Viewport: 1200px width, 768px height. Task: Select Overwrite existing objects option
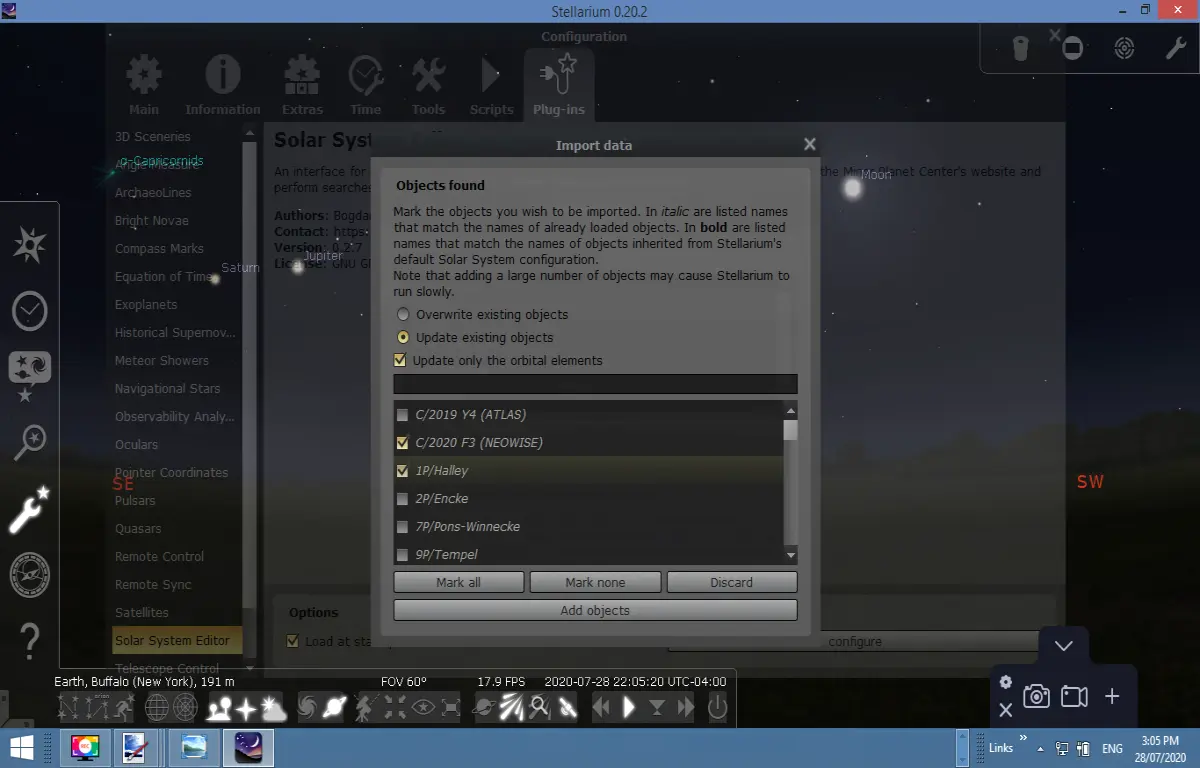pos(403,314)
